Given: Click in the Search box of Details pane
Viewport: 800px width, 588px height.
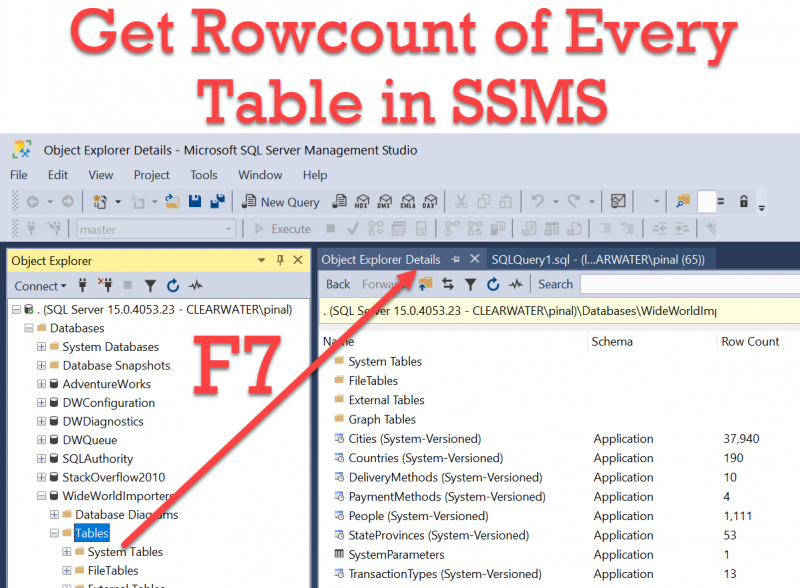Looking at the screenshot, I should [690, 284].
